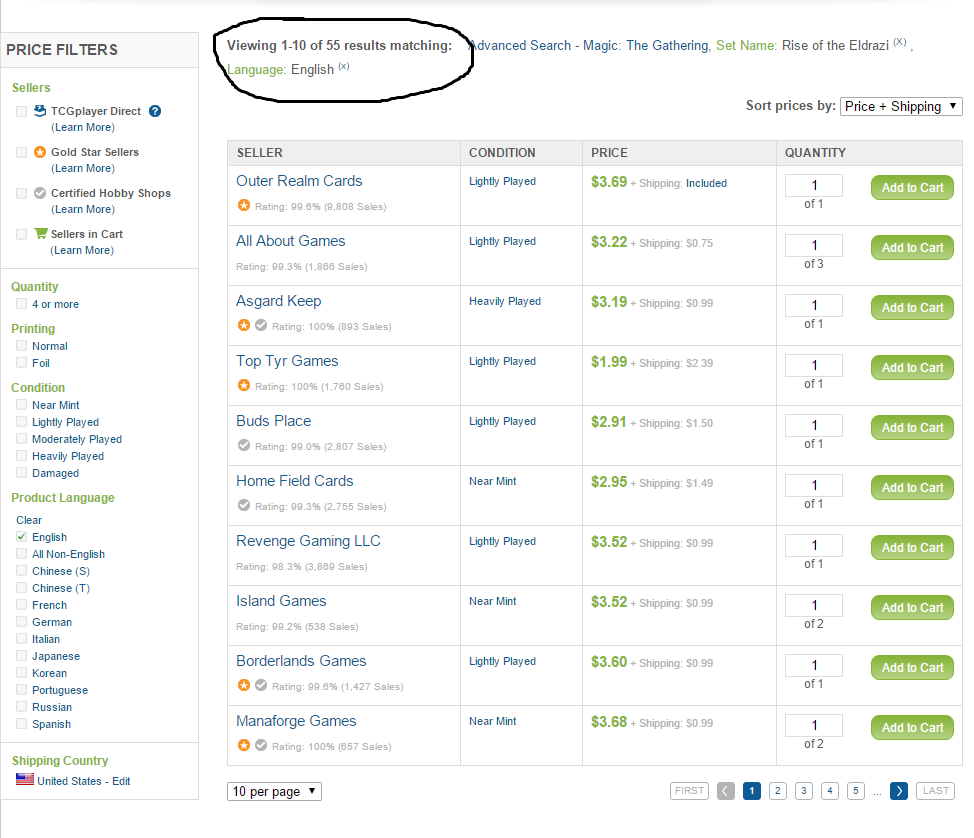Click Buds Place certified checkmark badge
The image size is (974, 838).
tap(244, 445)
